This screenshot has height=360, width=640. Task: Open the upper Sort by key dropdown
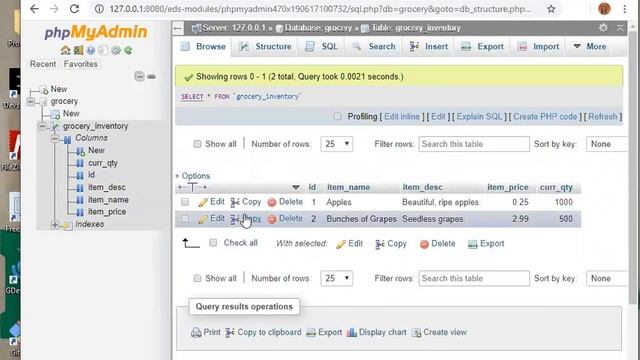(x=607, y=144)
